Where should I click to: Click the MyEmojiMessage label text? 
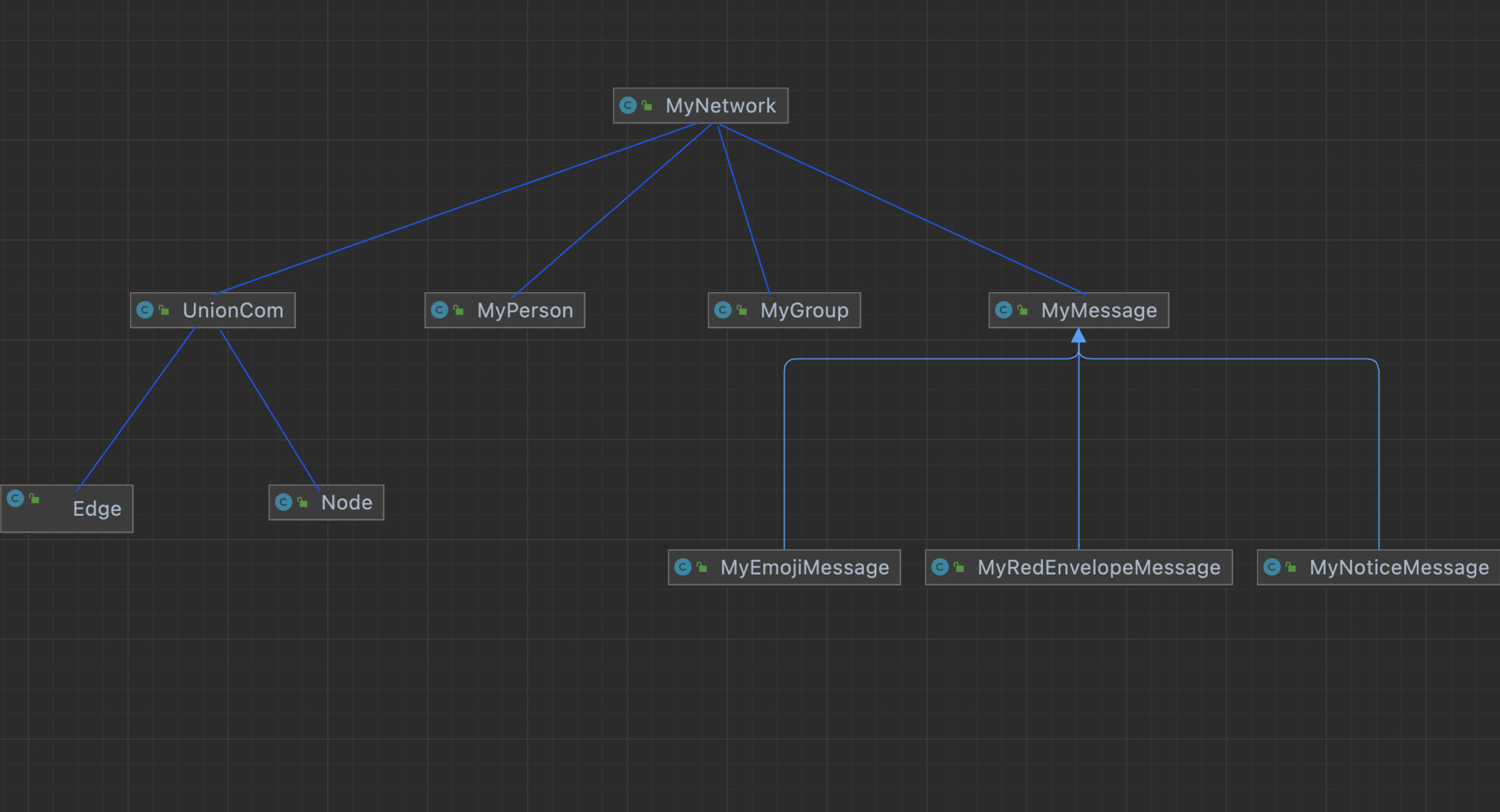(x=804, y=568)
